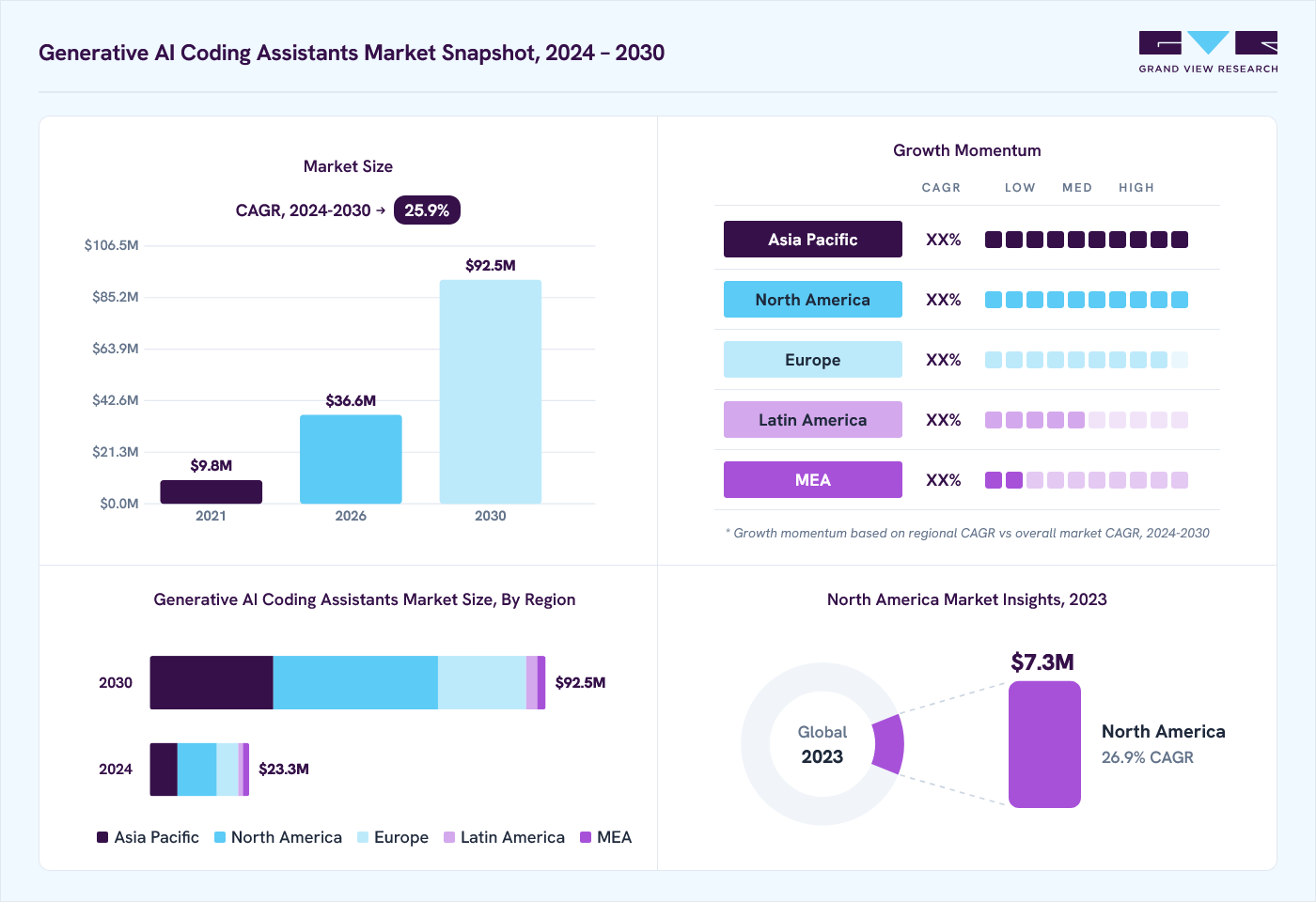
Task: Click the 25.9% CAGR badge
Action: coord(427,210)
